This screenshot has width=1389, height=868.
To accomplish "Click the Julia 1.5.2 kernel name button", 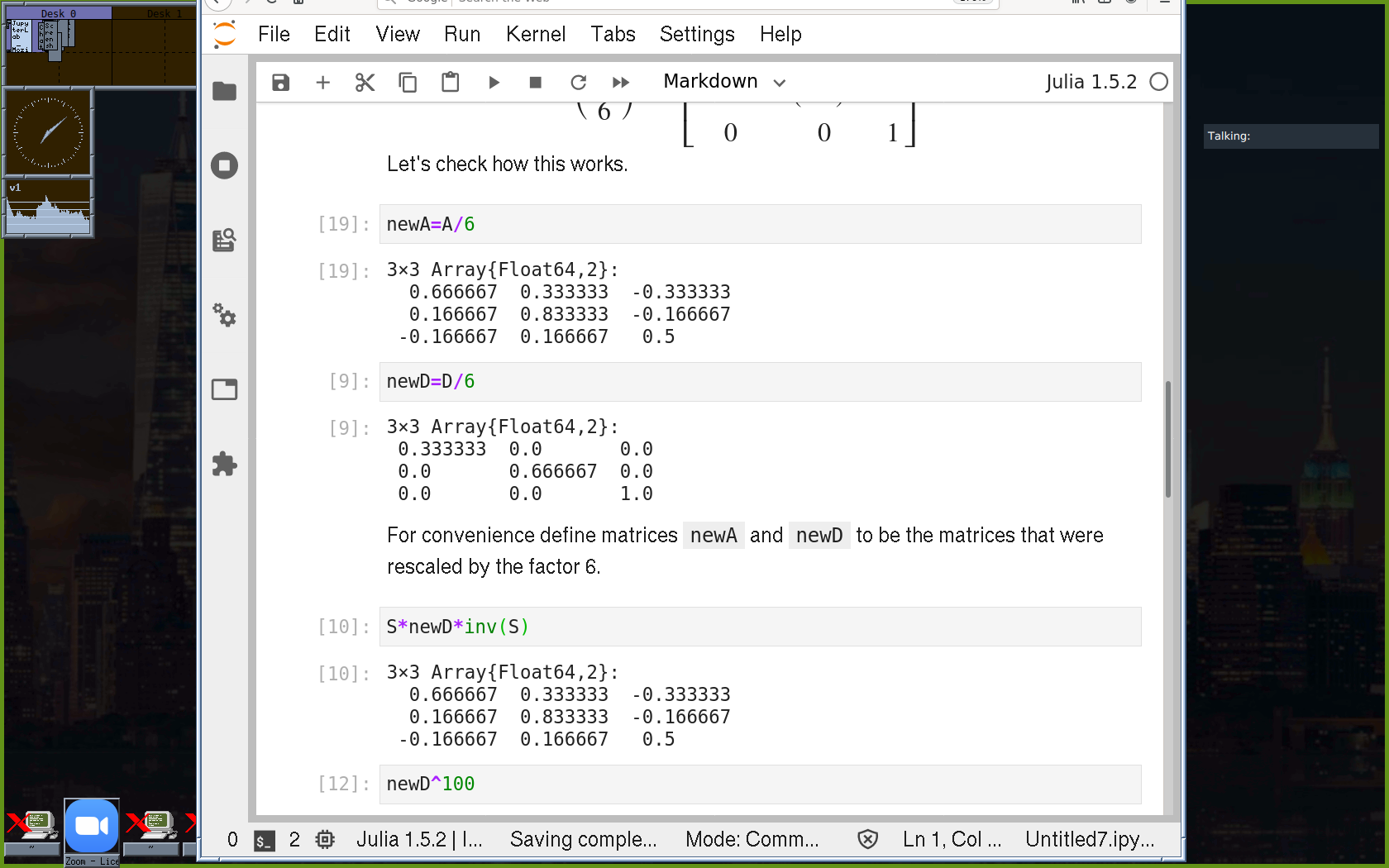I will coord(1091,82).
